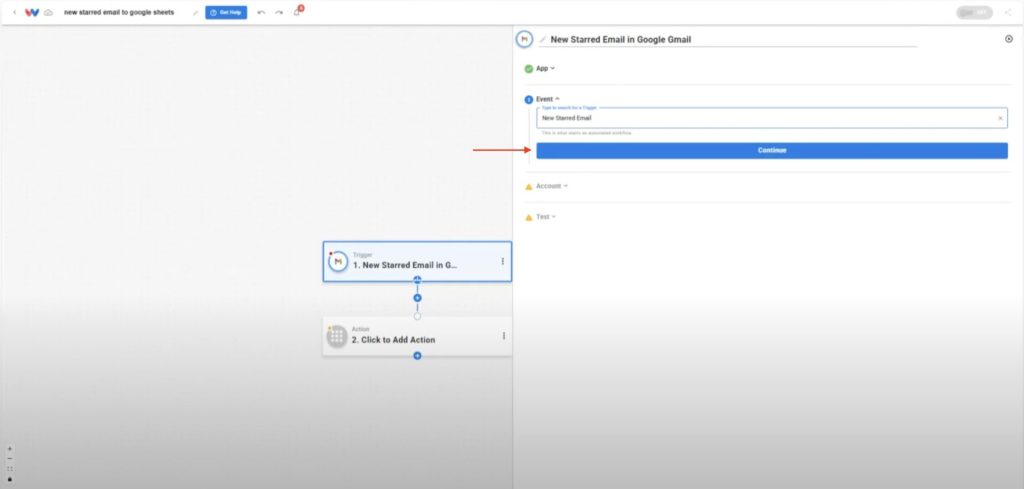
Task: Open three-dot menu on trigger node
Action: tap(502, 261)
